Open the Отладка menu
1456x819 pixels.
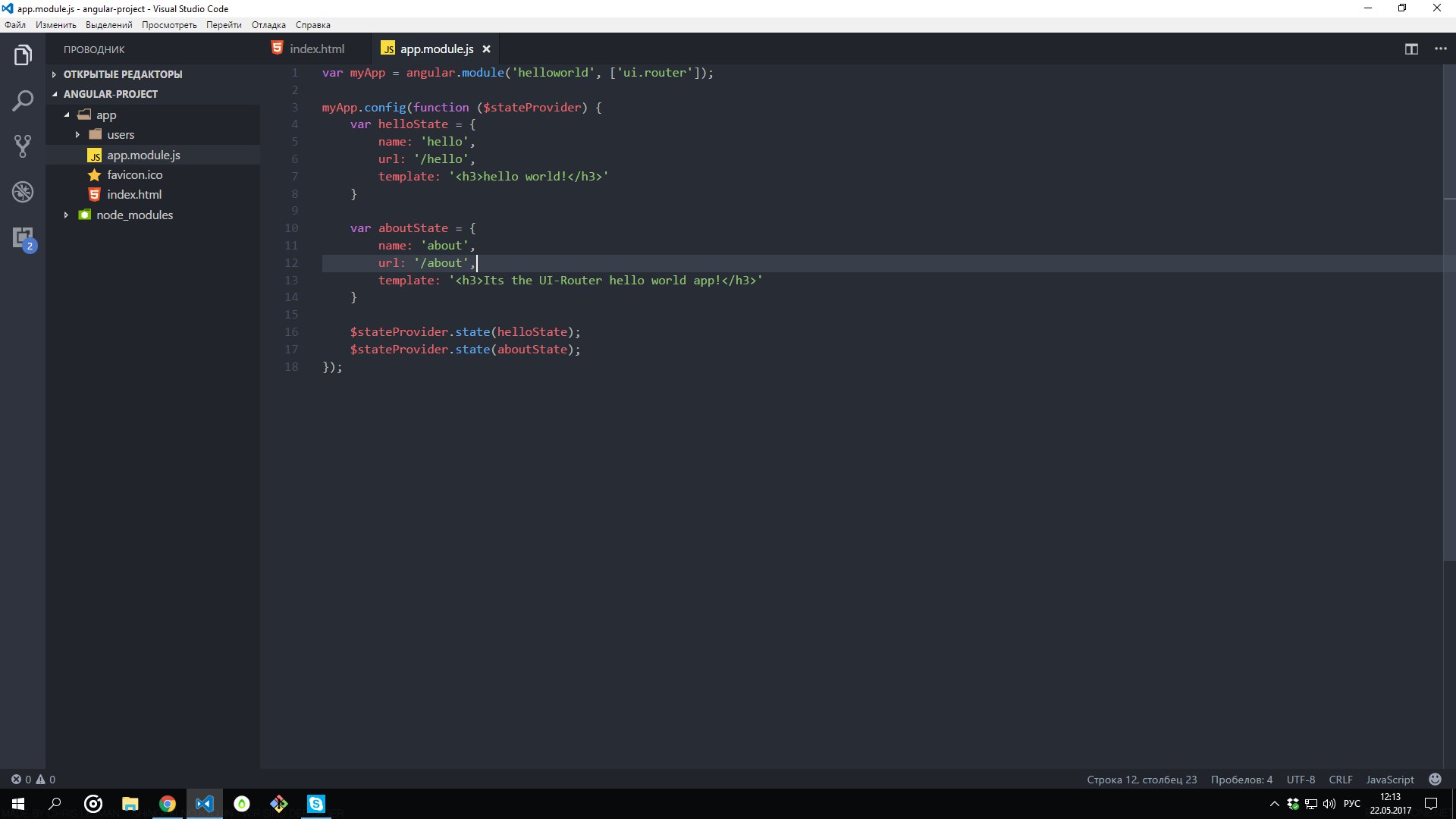tap(268, 25)
